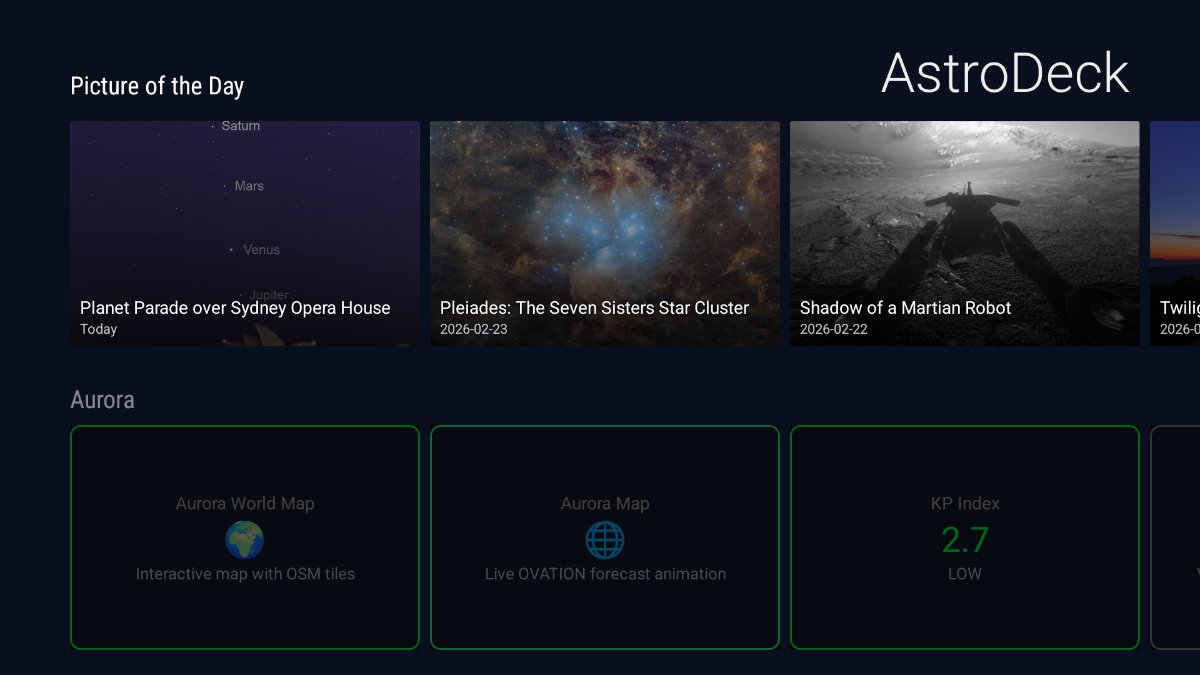
Task: Click the wireframe globe icon on Aurora Map tile
Action: point(605,538)
